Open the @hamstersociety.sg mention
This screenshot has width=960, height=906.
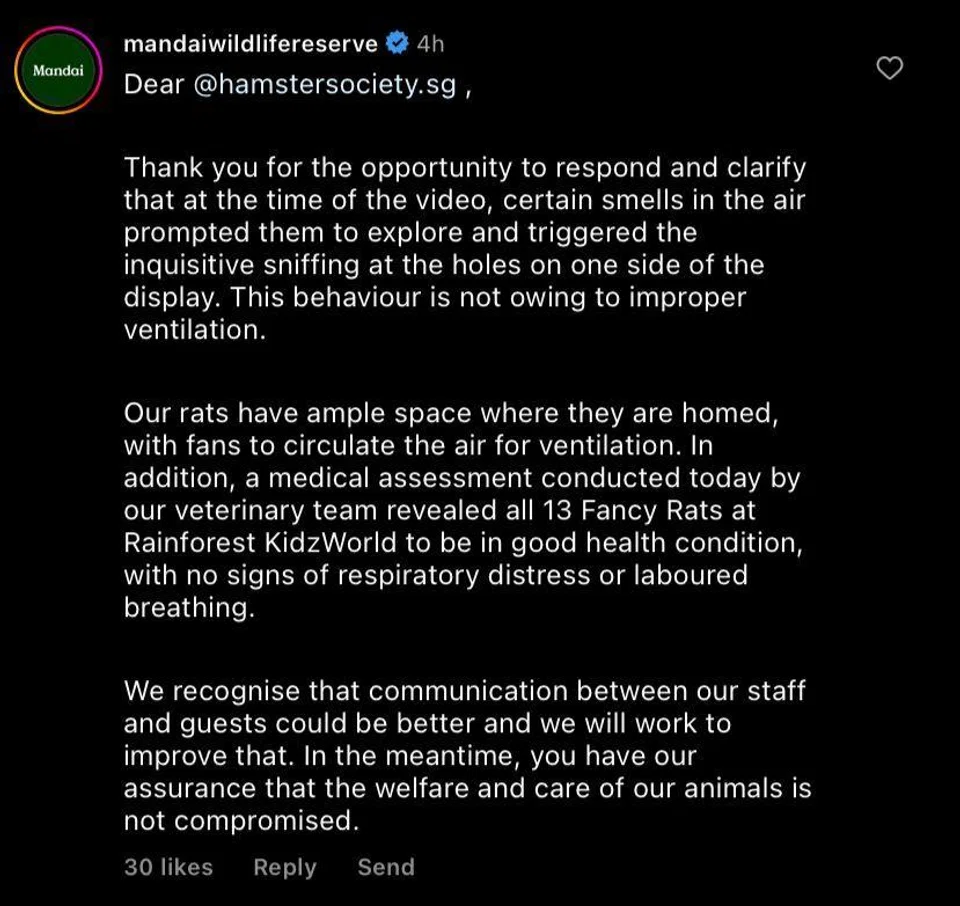click(324, 85)
